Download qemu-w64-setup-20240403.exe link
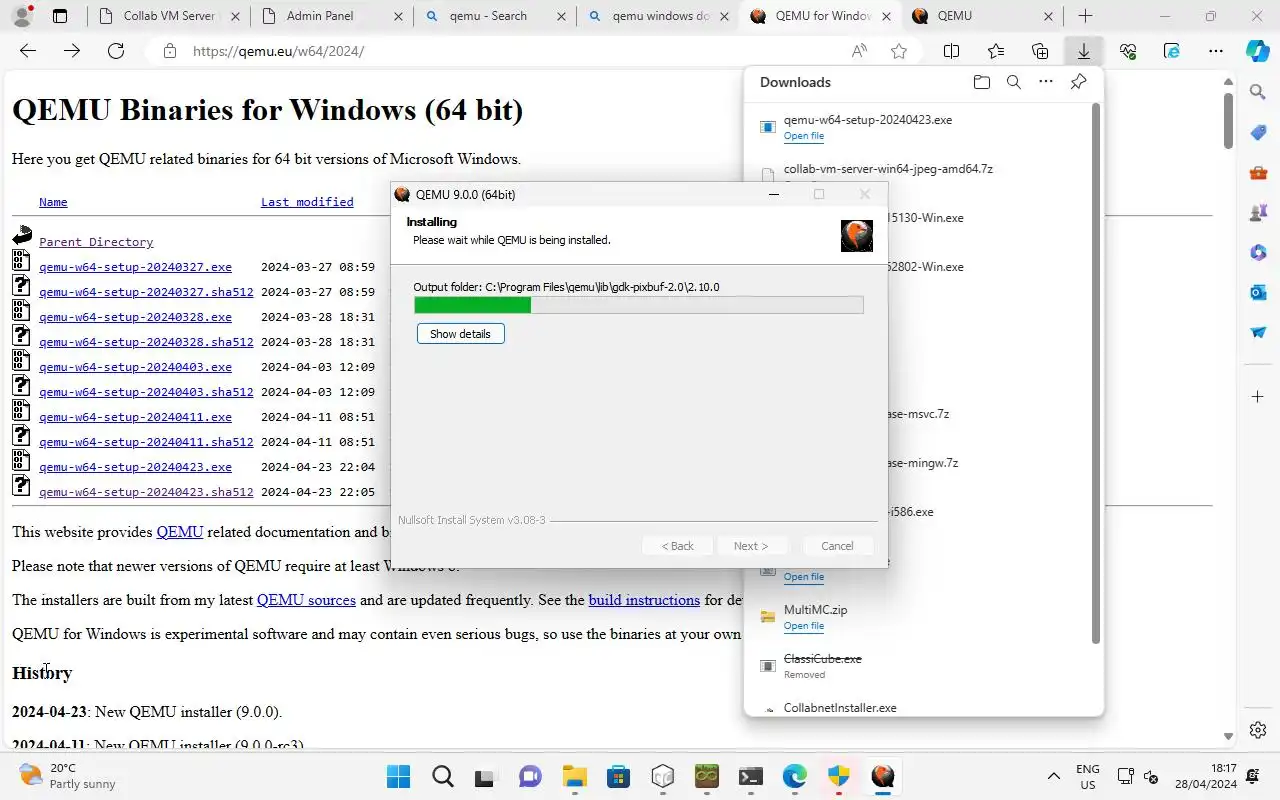 tap(135, 367)
